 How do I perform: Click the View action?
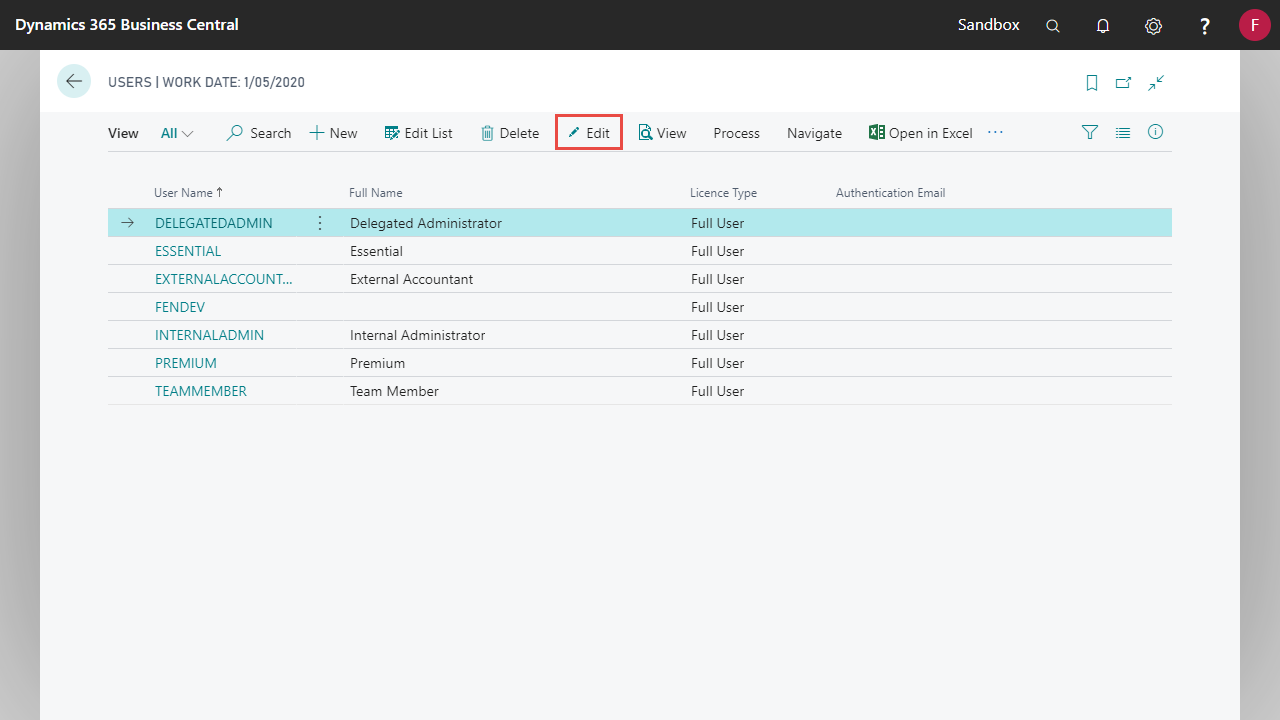[663, 133]
